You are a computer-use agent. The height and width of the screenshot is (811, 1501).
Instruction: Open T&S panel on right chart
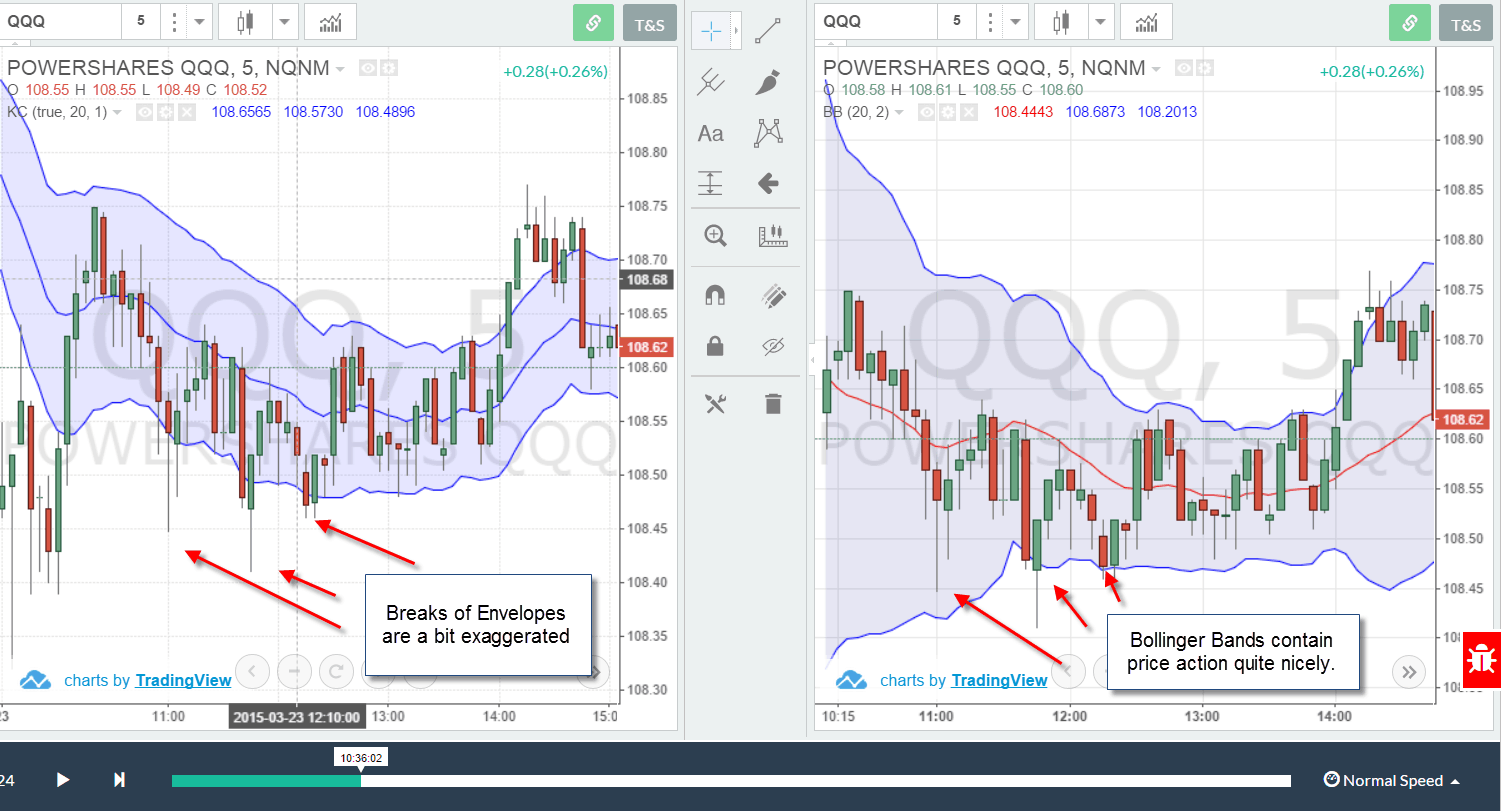click(x=1466, y=23)
